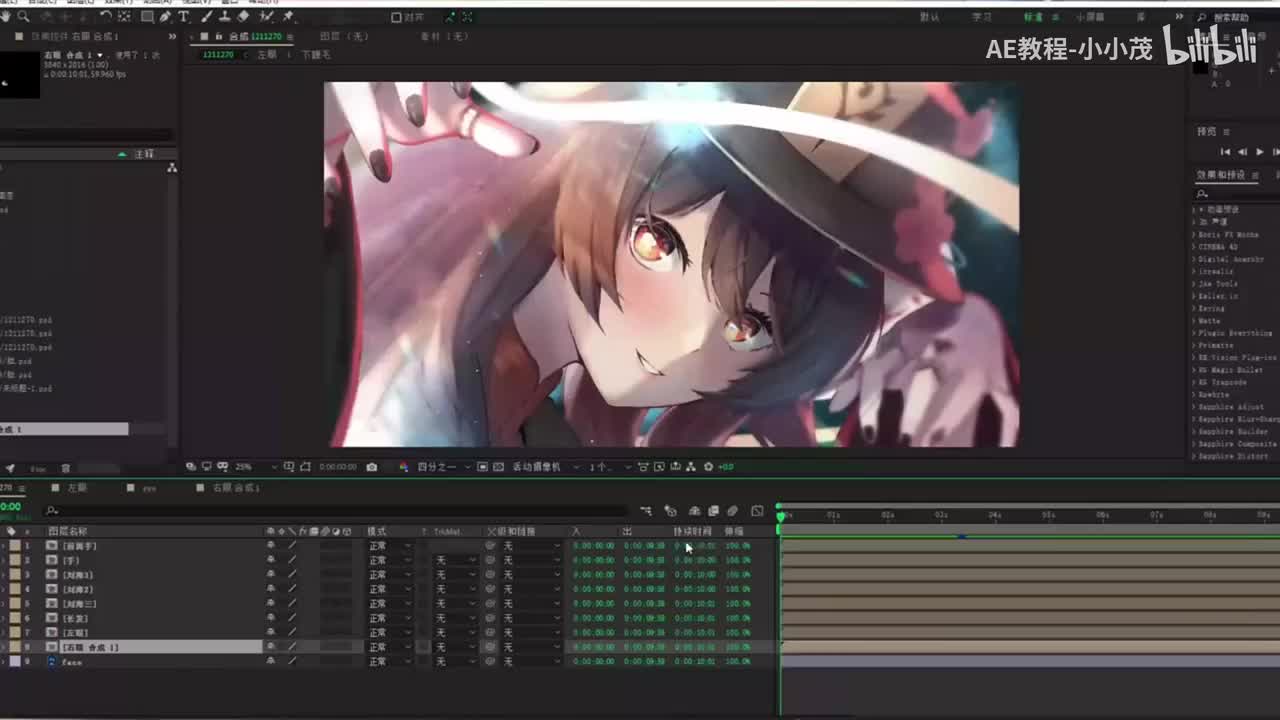Select the 标准 workspace

click(1033, 17)
